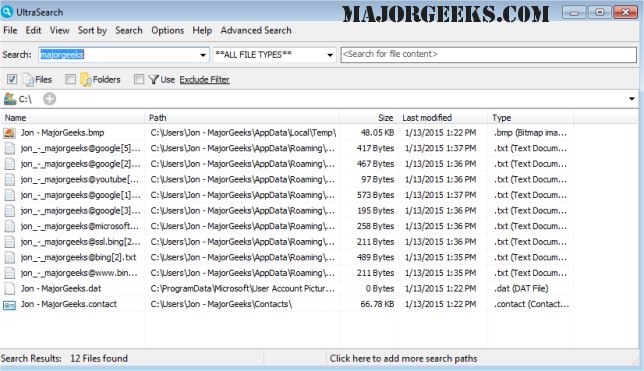Click 'Click here to add more search paths'
The height and width of the screenshot is (371, 644).
(403, 358)
